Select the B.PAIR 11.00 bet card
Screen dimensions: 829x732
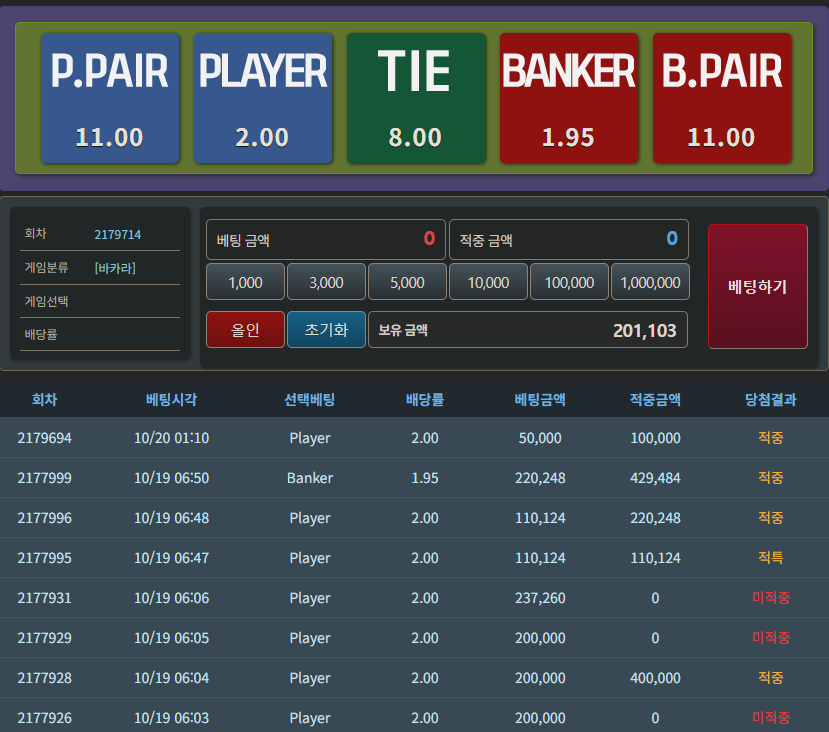point(722,98)
